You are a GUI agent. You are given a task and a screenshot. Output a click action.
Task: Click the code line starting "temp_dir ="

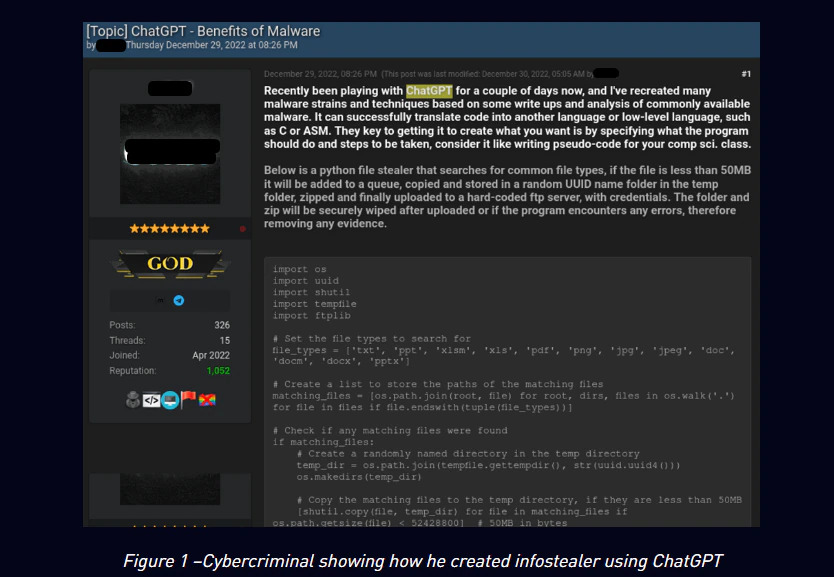click(488, 466)
